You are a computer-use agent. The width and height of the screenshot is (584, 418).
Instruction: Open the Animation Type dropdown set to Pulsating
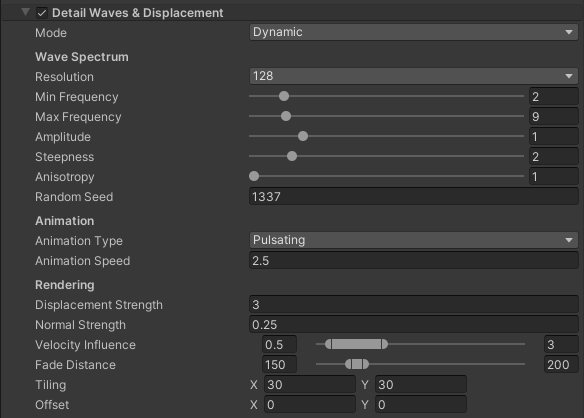[x=413, y=240]
